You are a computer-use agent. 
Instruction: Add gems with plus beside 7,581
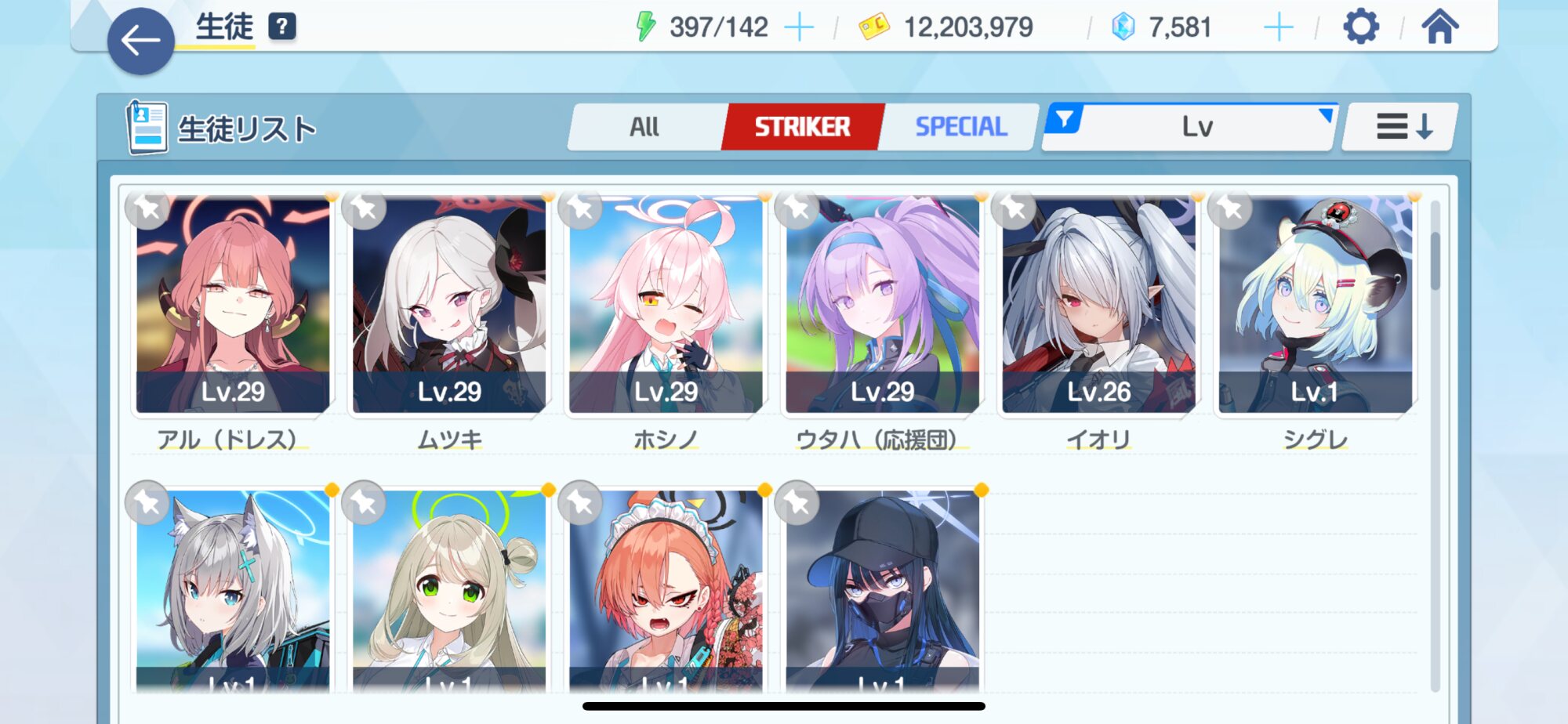[x=1279, y=27]
